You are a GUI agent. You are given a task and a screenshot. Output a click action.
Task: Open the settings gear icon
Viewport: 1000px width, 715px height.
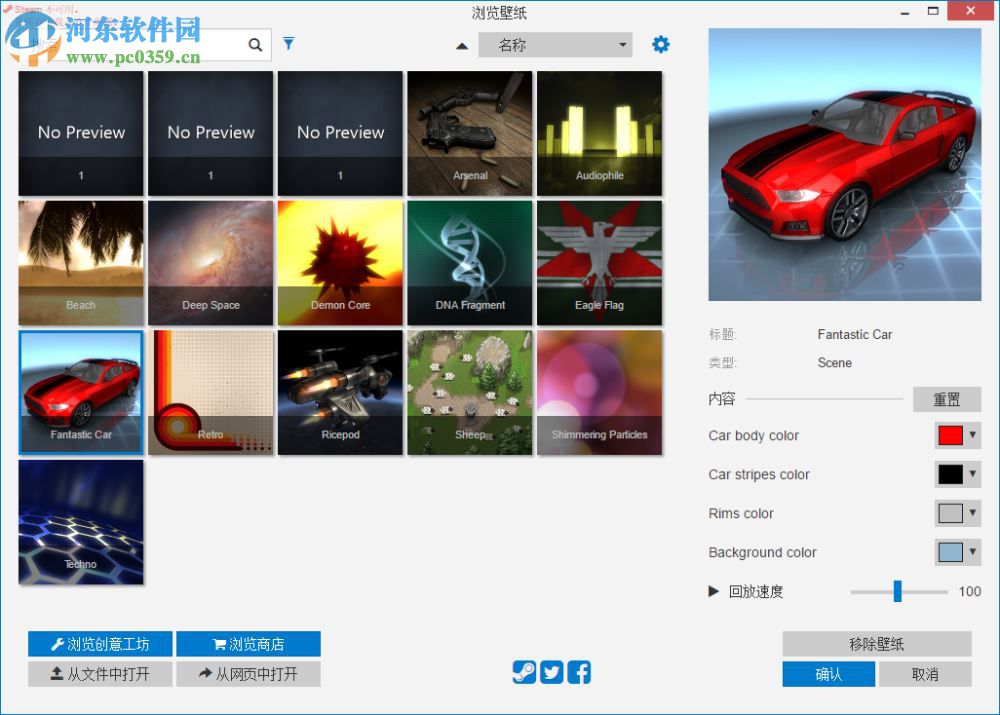coord(661,45)
